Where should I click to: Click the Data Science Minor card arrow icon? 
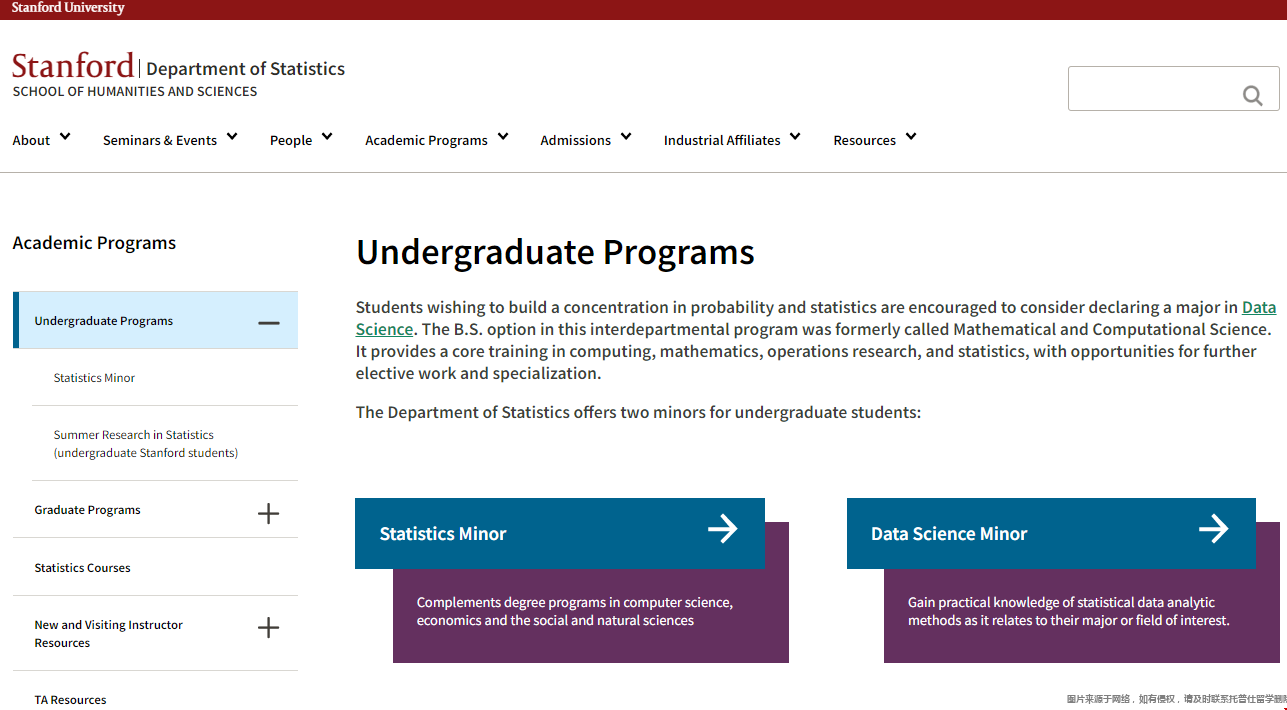[x=1213, y=529]
